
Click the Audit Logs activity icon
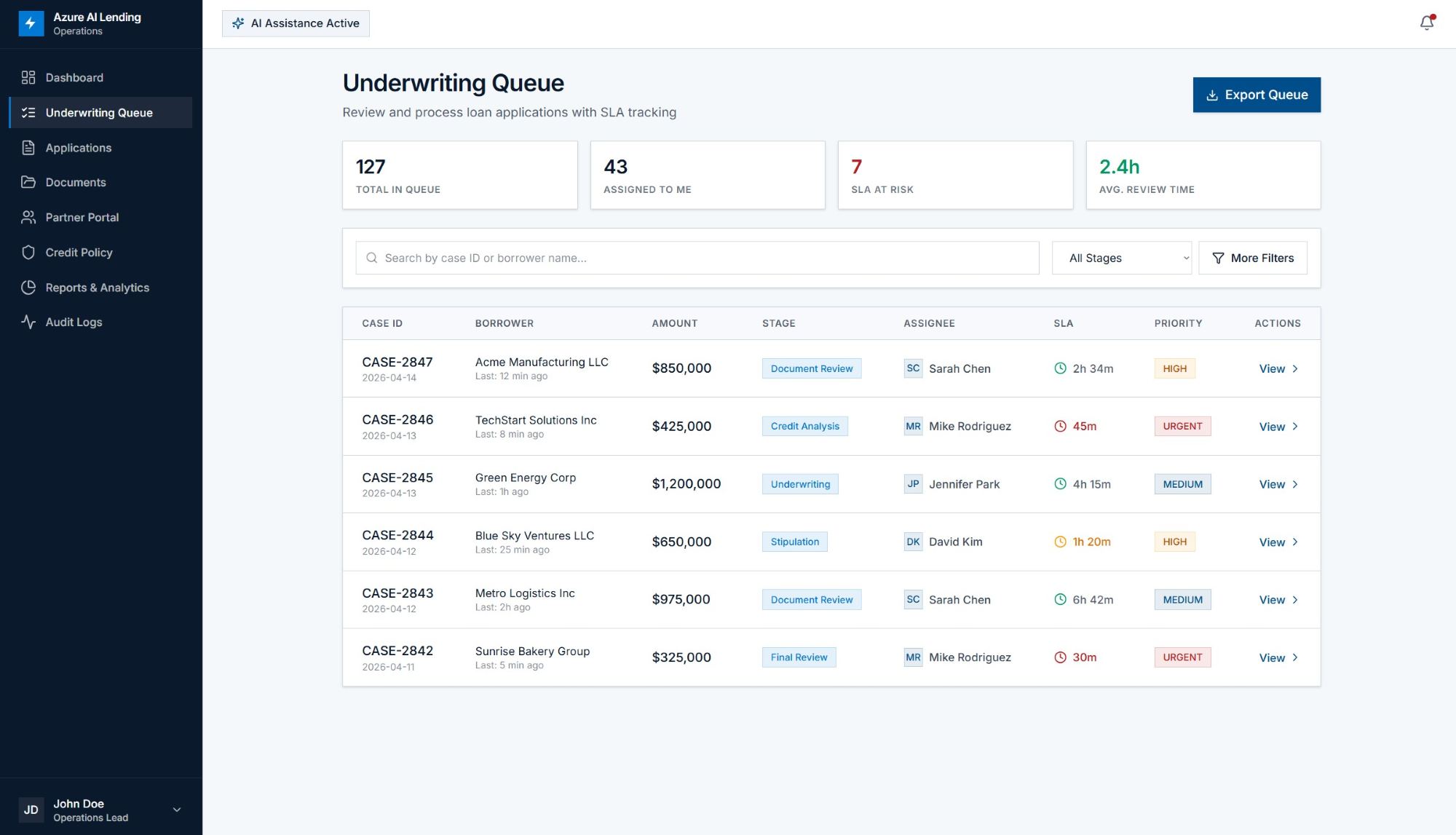click(x=28, y=322)
